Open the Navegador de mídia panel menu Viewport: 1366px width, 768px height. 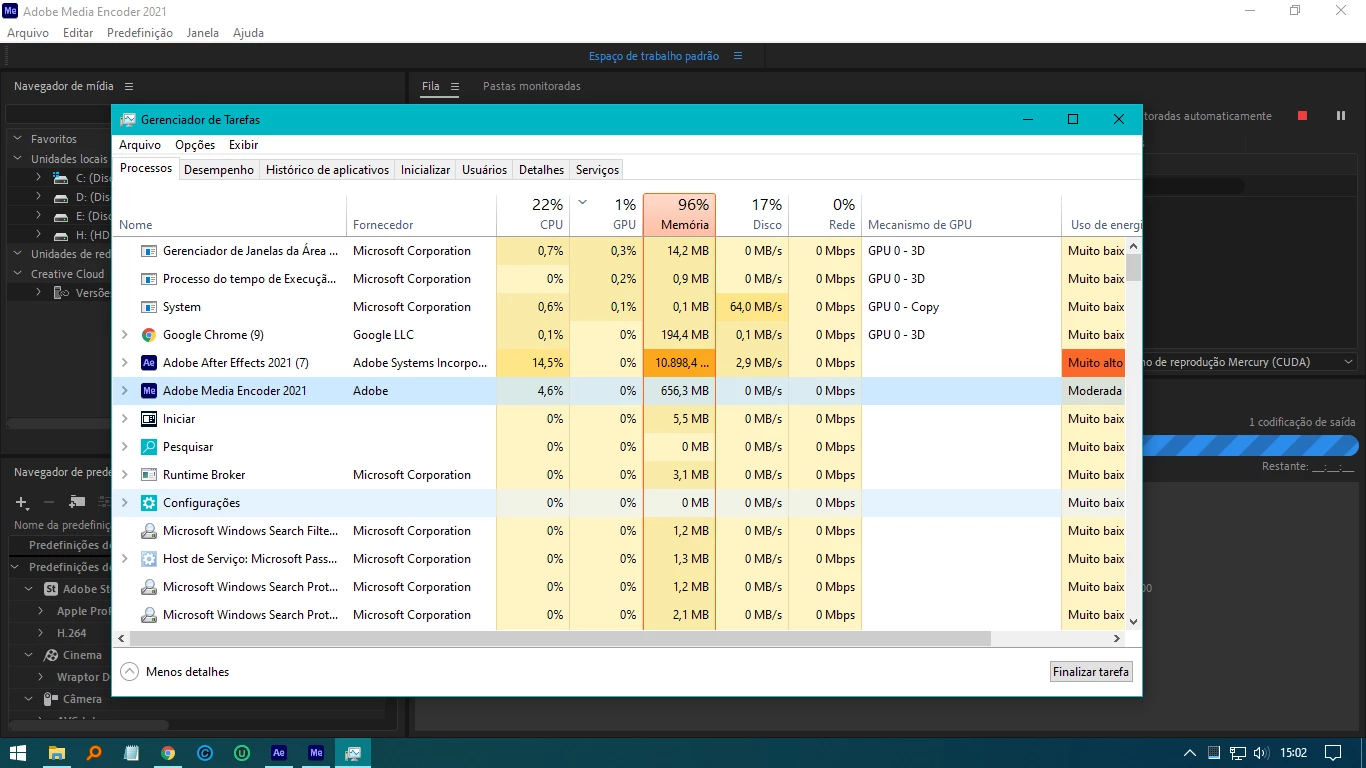(x=129, y=86)
